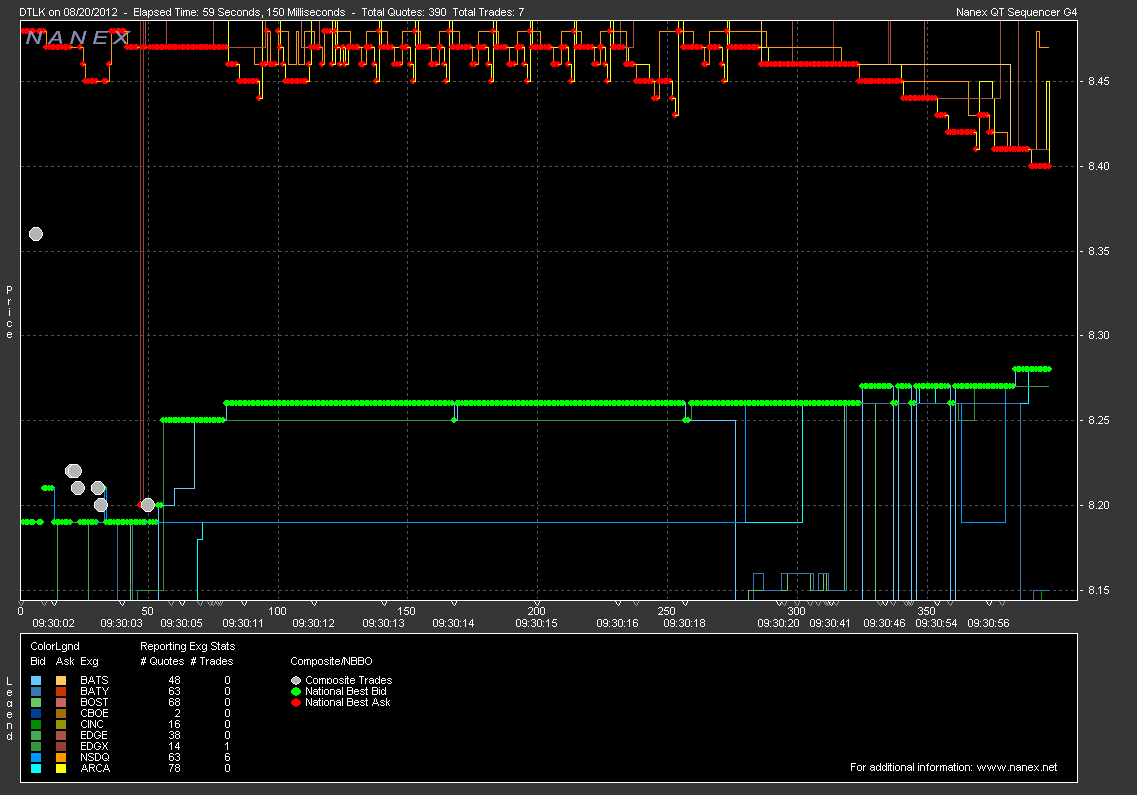1137x795 pixels.
Task: Click the 8.35 price axis label
Action: (x=1099, y=251)
